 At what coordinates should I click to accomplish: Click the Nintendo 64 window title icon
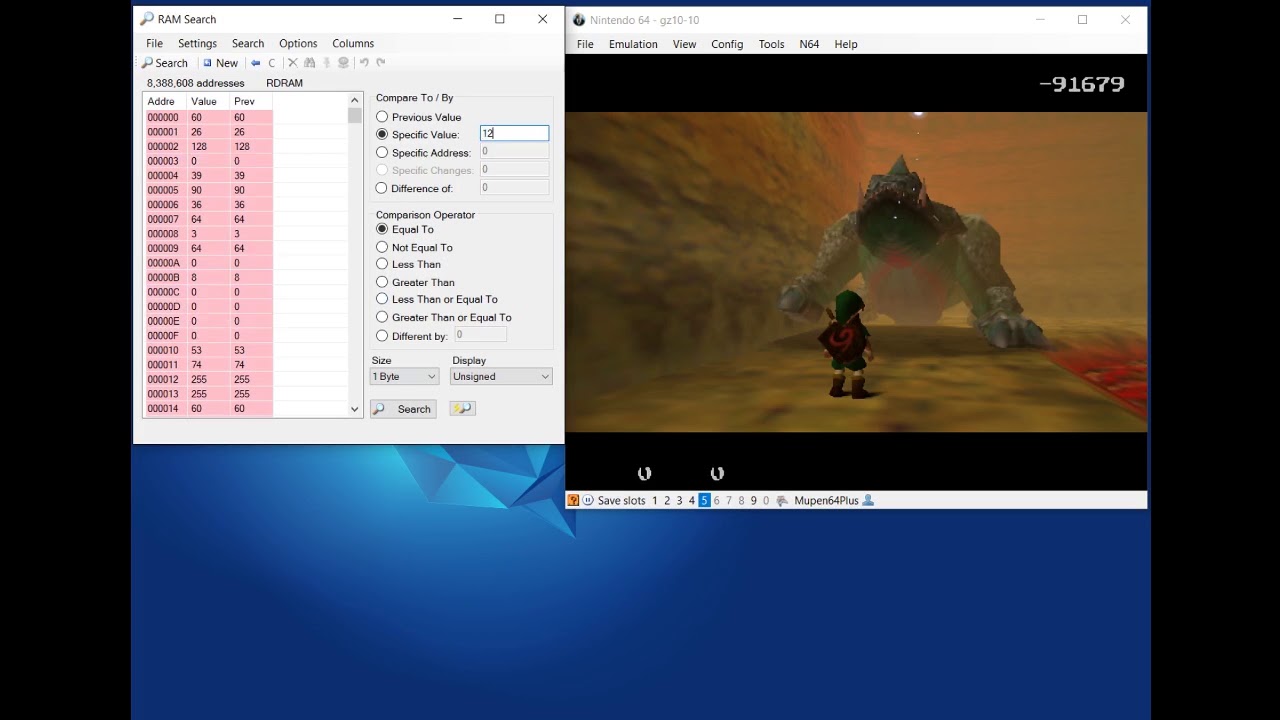coord(578,20)
